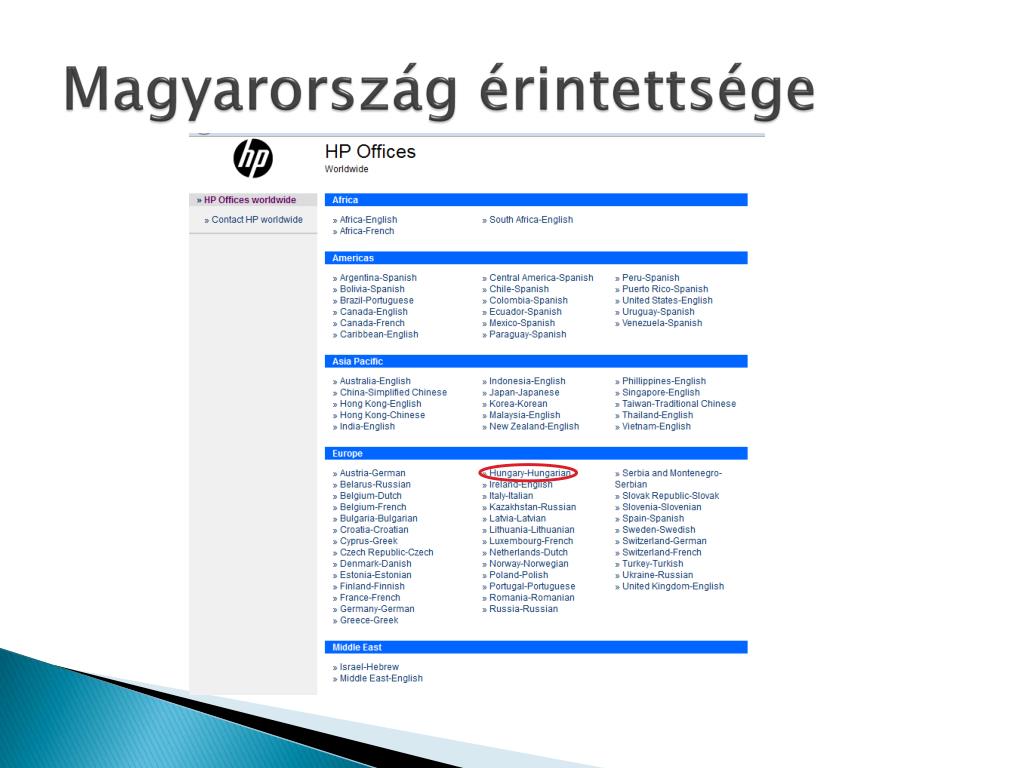Select Africa-English link
This screenshot has width=1024, height=768.
tap(368, 219)
